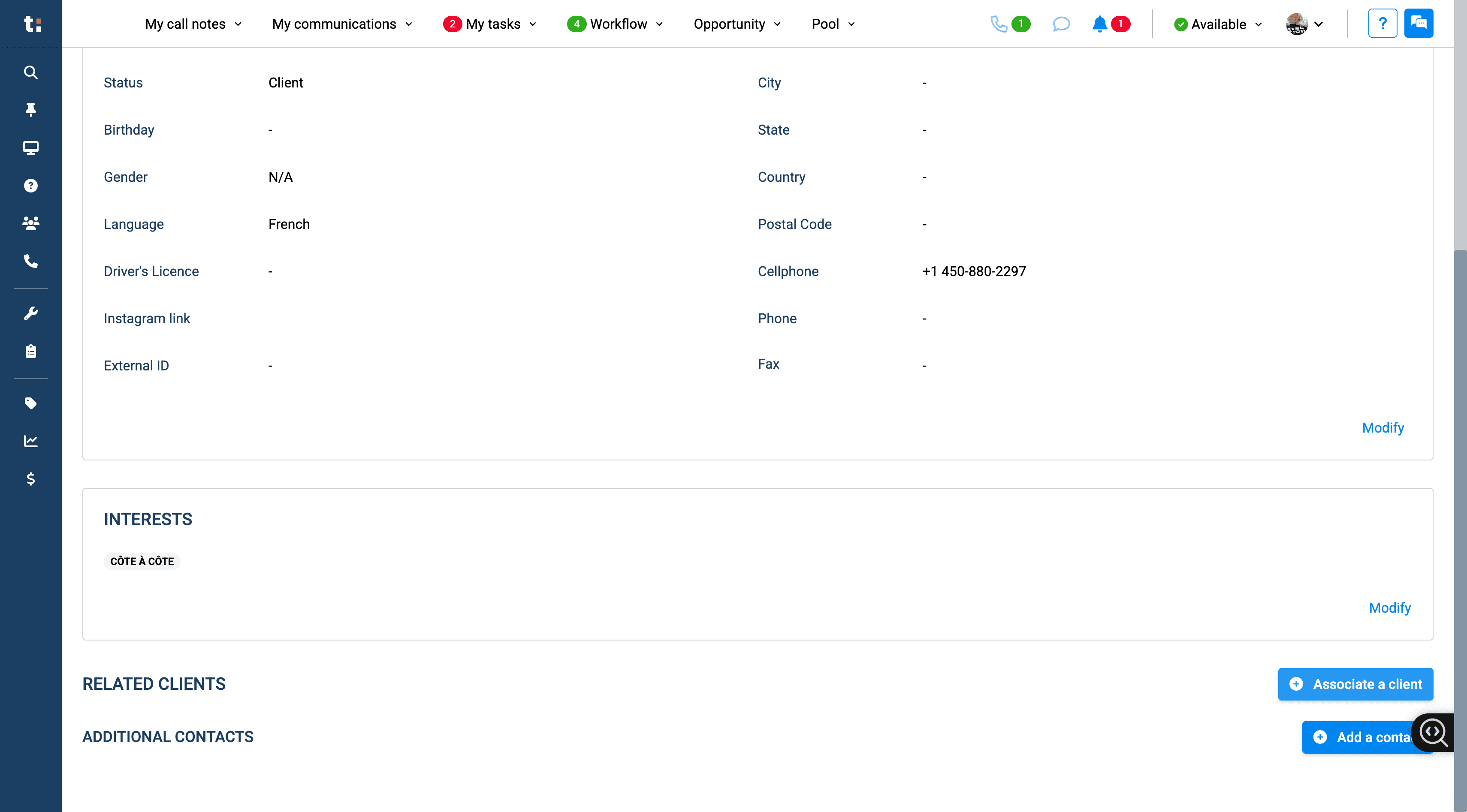
Task: Click the sidebar question mark icon
Action: click(31, 186)
